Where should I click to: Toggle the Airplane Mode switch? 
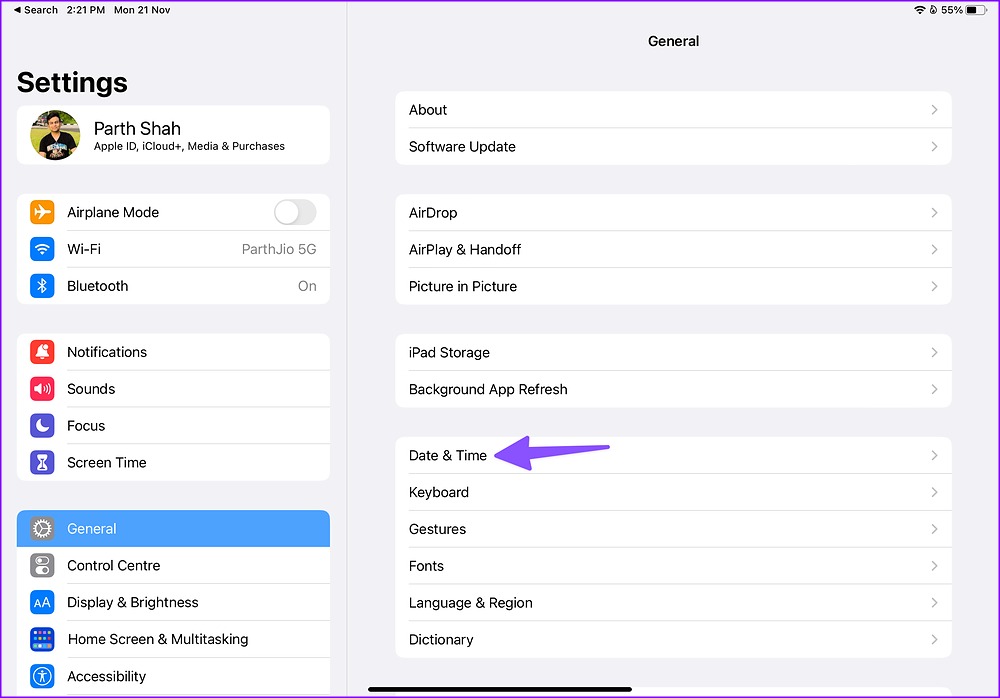[x=295, y=212]
